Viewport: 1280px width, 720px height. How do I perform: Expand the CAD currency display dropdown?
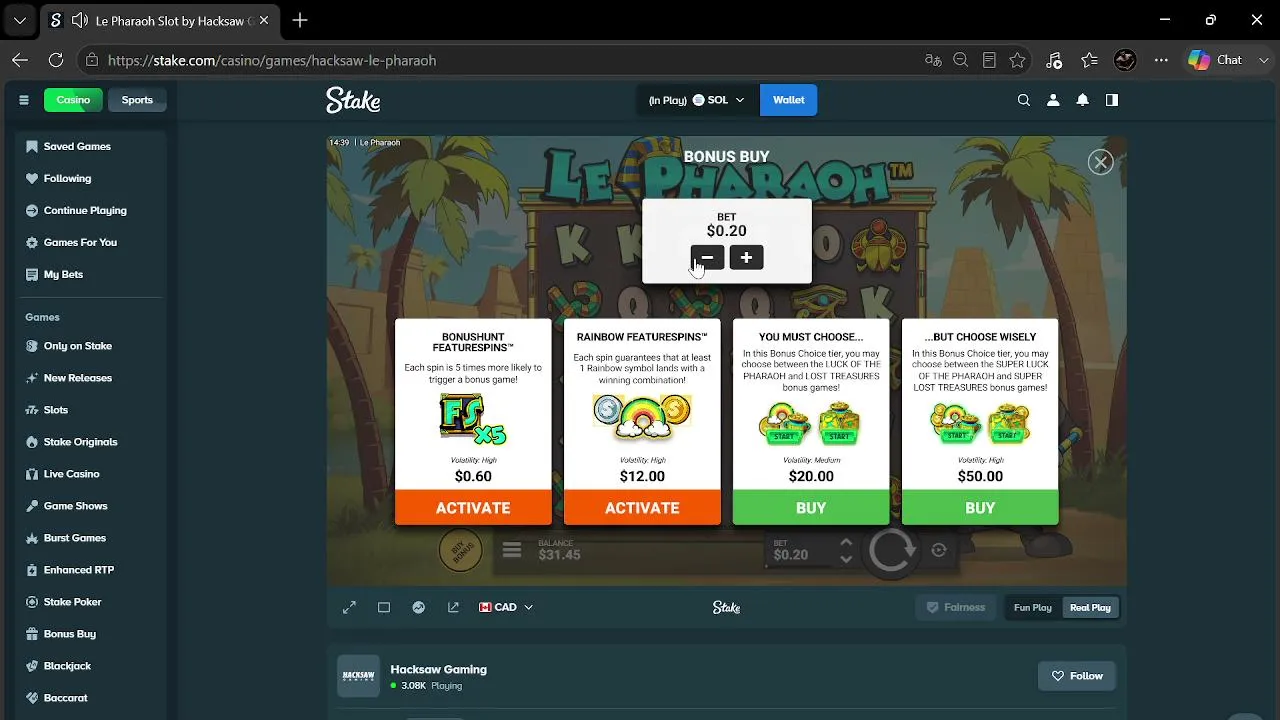(x=506, y=607)
